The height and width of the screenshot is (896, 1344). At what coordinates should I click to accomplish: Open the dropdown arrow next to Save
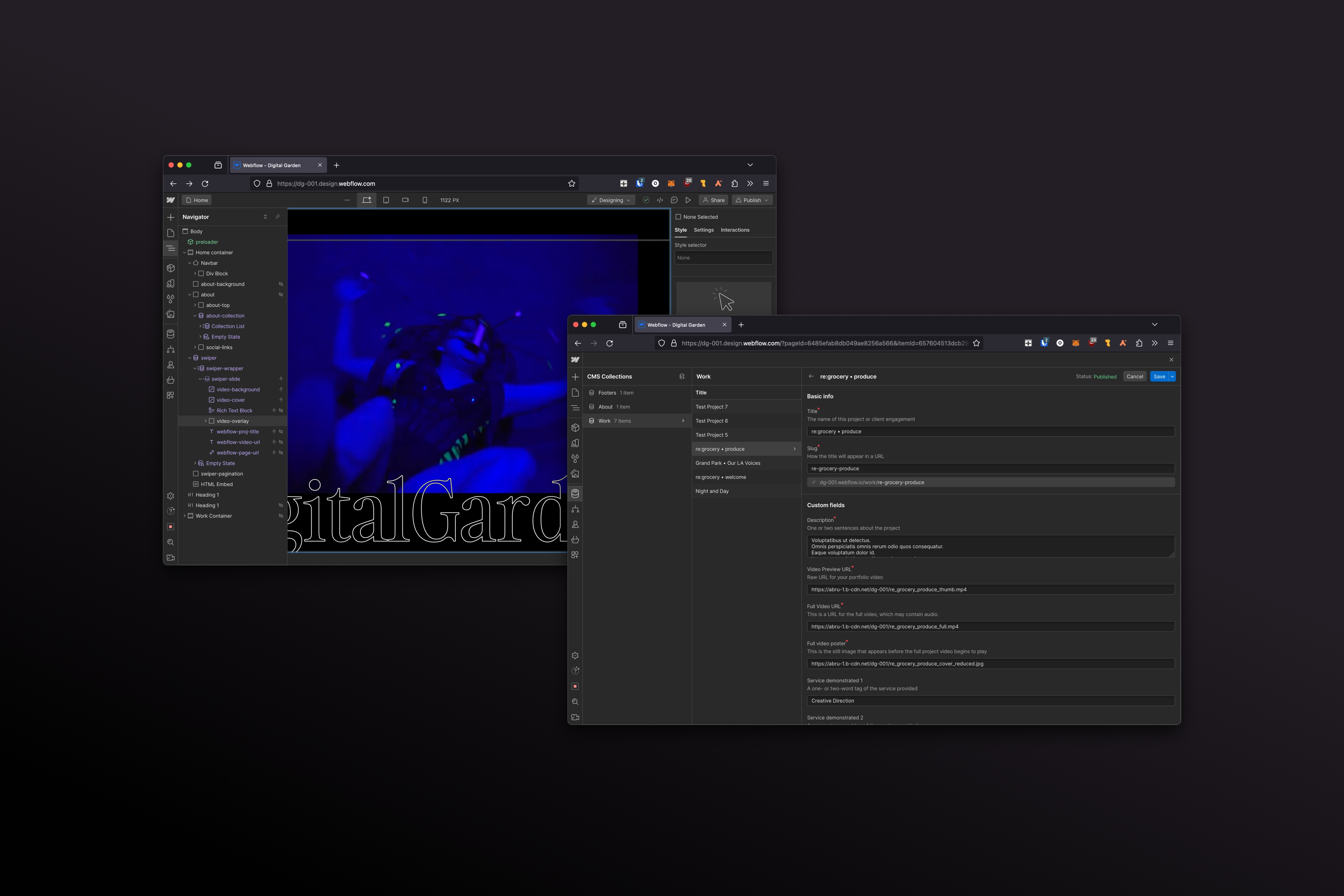[x=1172, y=377]
